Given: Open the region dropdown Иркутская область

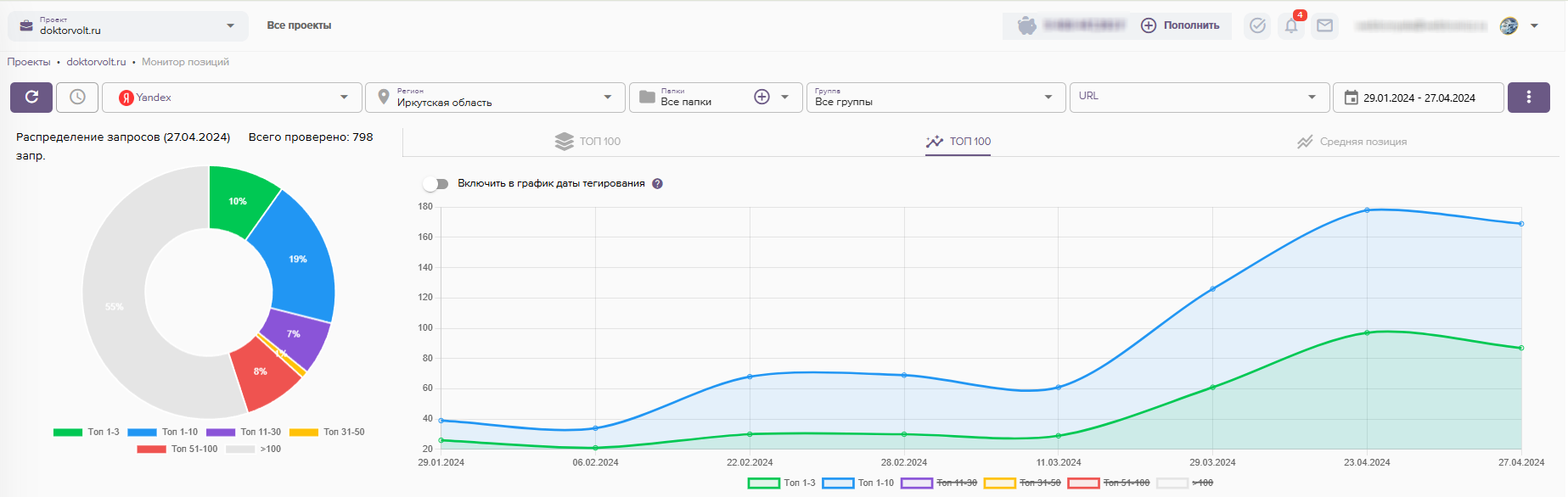Looking at the screenshot, I should coord(496,98).
